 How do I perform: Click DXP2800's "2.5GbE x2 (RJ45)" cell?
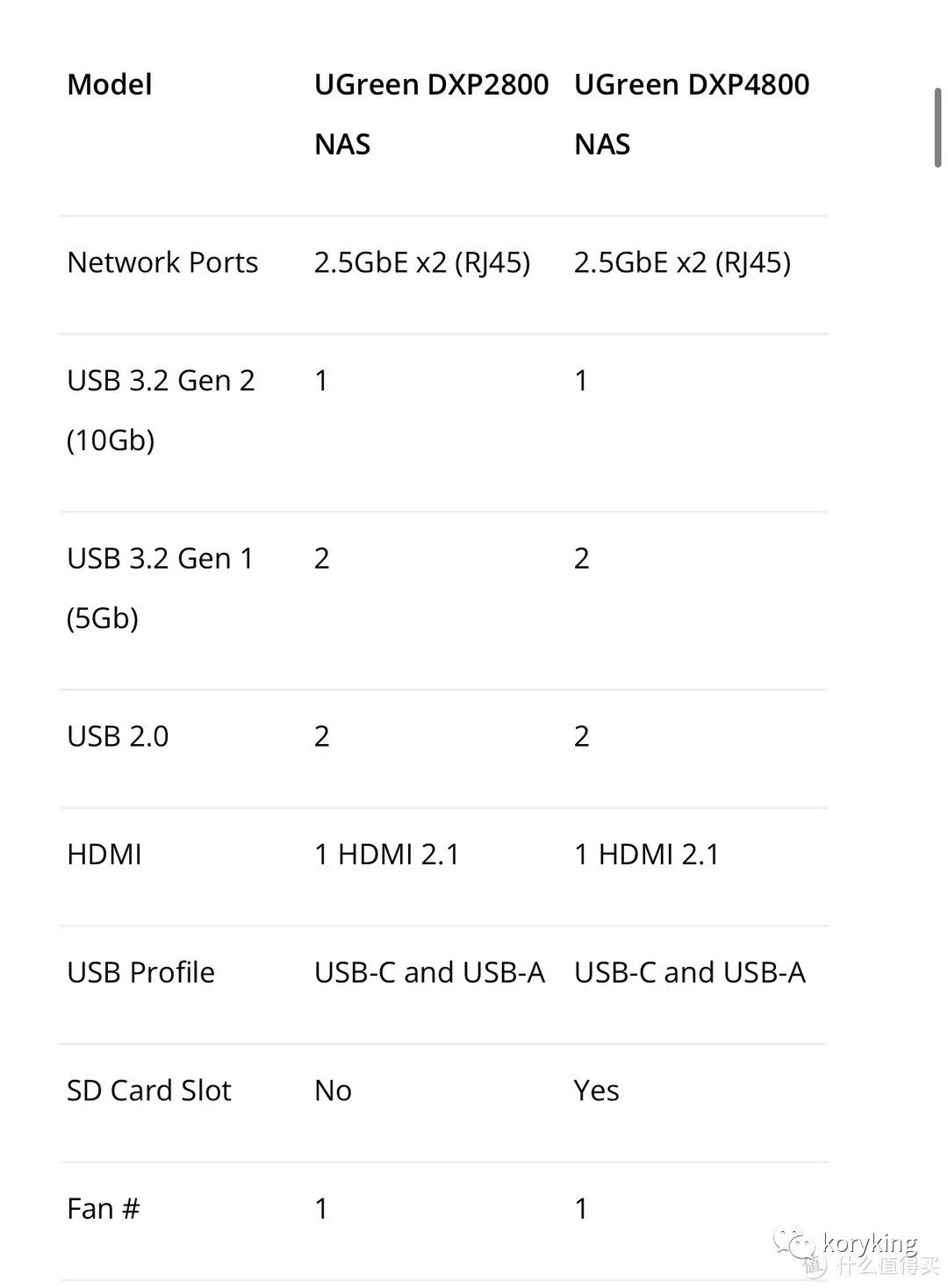click(x=421, y=262)
